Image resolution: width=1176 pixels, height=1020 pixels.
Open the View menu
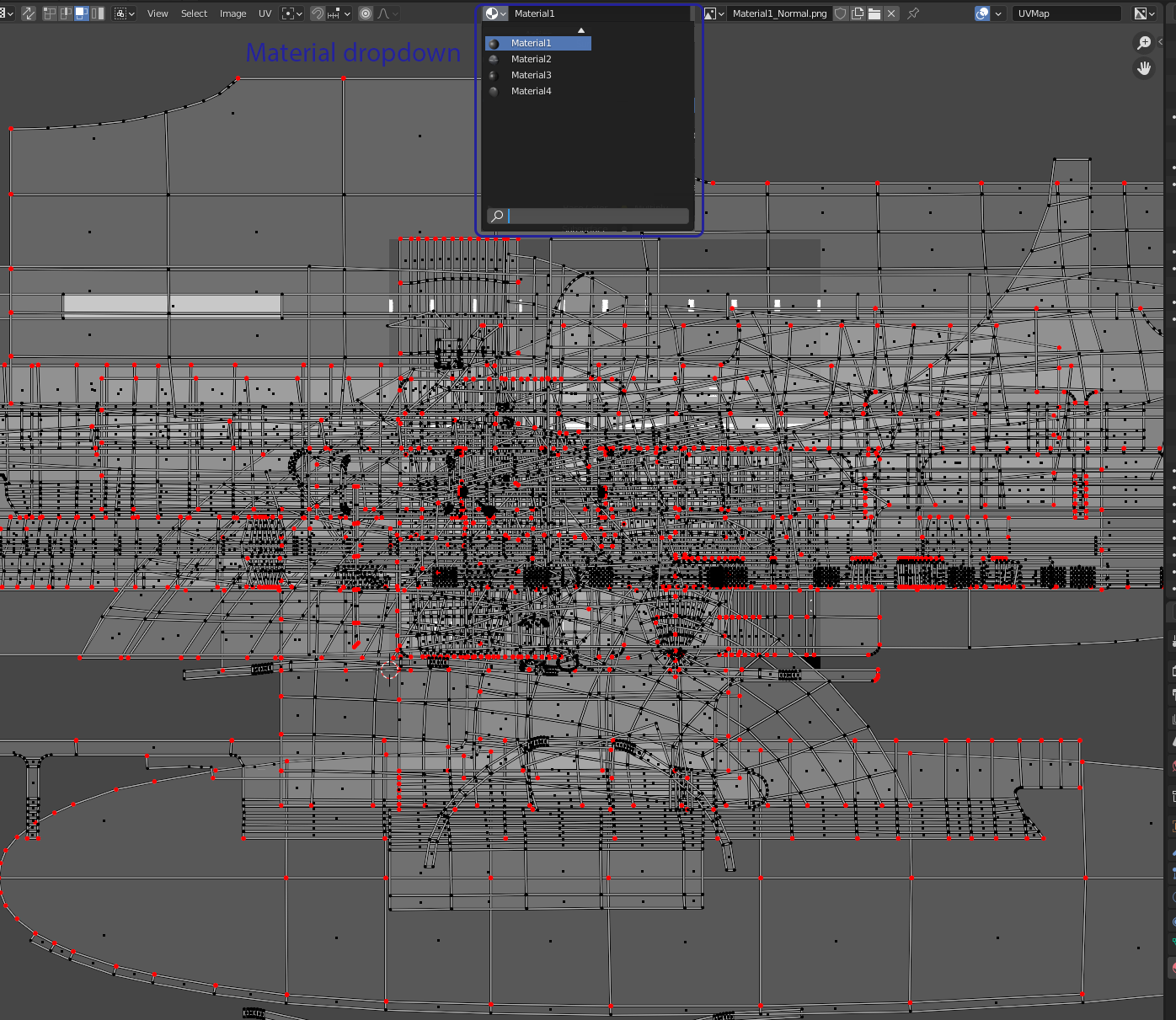pyautogui.click(x=158, y=13)
